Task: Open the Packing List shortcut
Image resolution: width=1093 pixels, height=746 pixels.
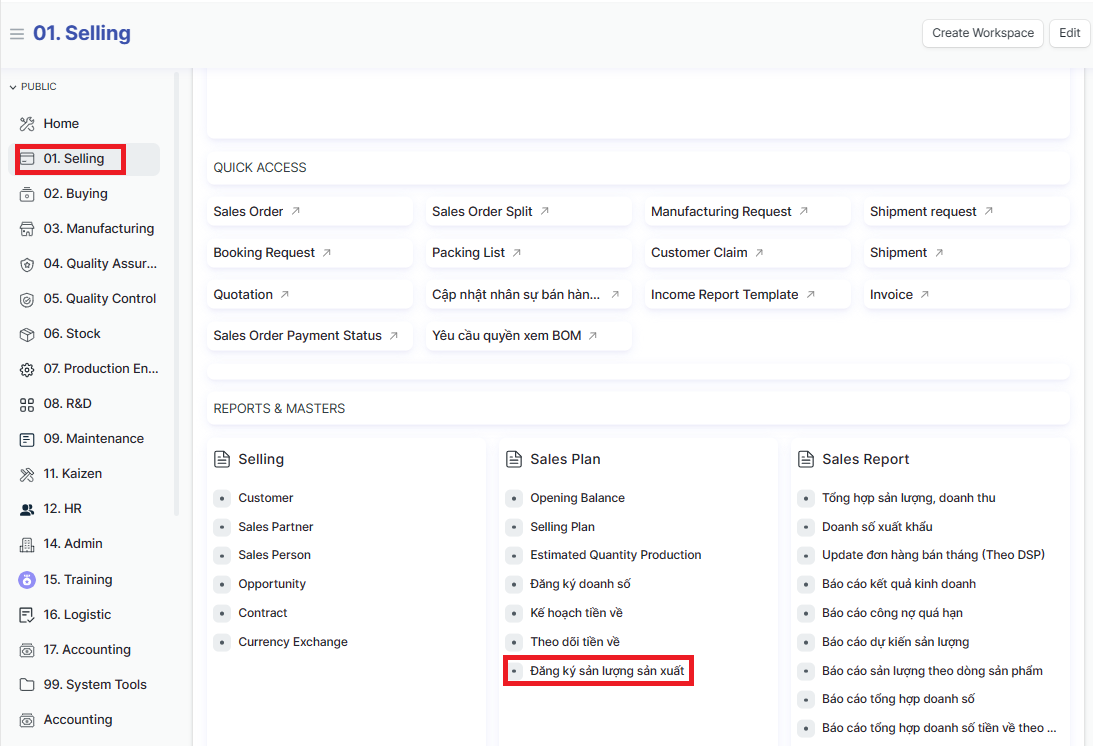Action: (469, 253)
